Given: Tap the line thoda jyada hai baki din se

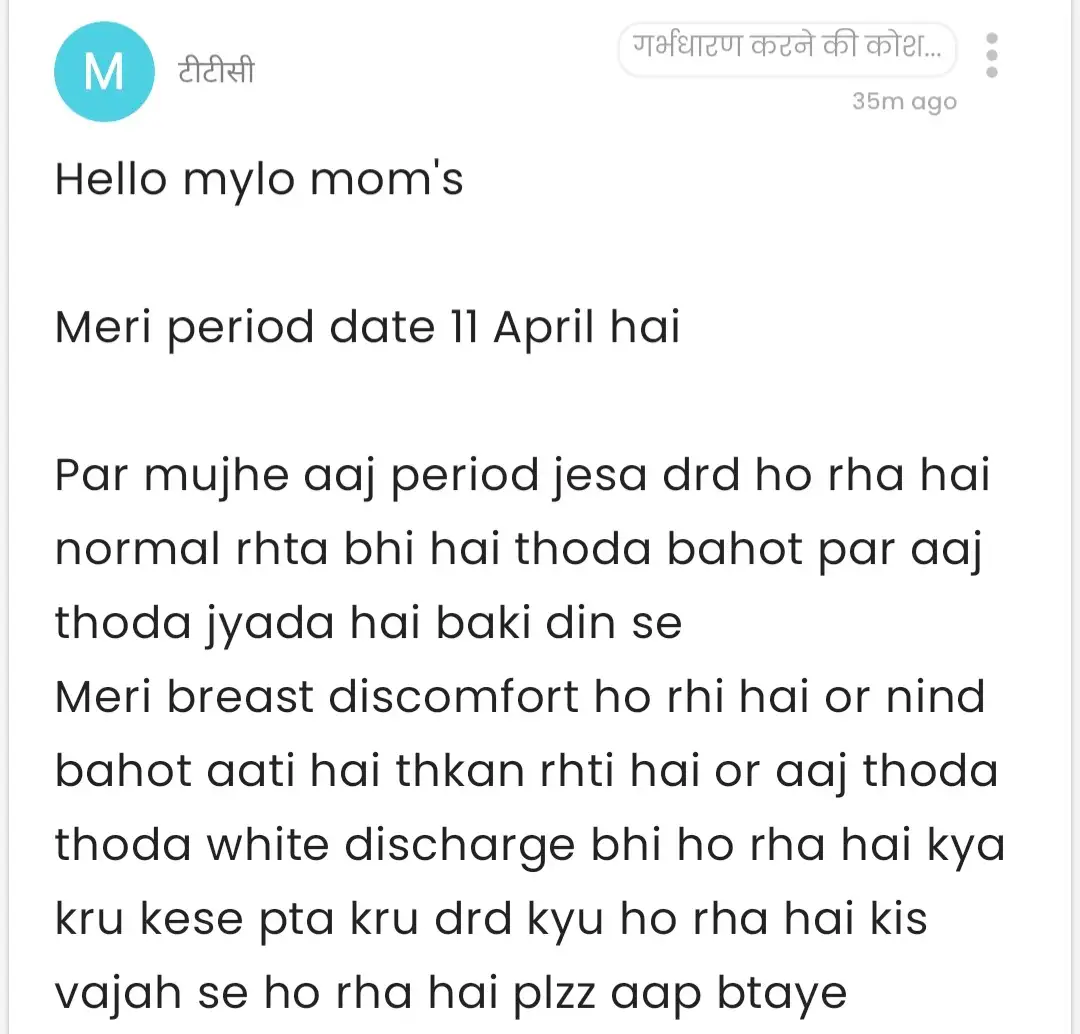Looking at the screenshot, I should pyautogui.click(x=368, y=623).
